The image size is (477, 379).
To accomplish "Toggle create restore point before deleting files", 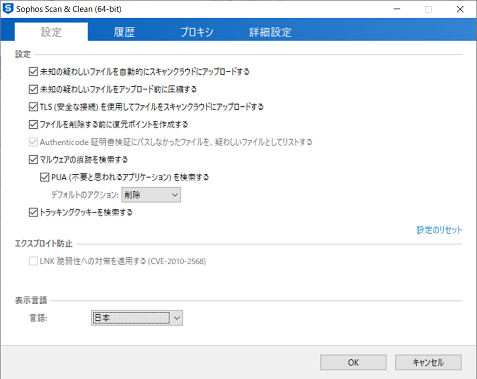I will click(x=33, y=125).
